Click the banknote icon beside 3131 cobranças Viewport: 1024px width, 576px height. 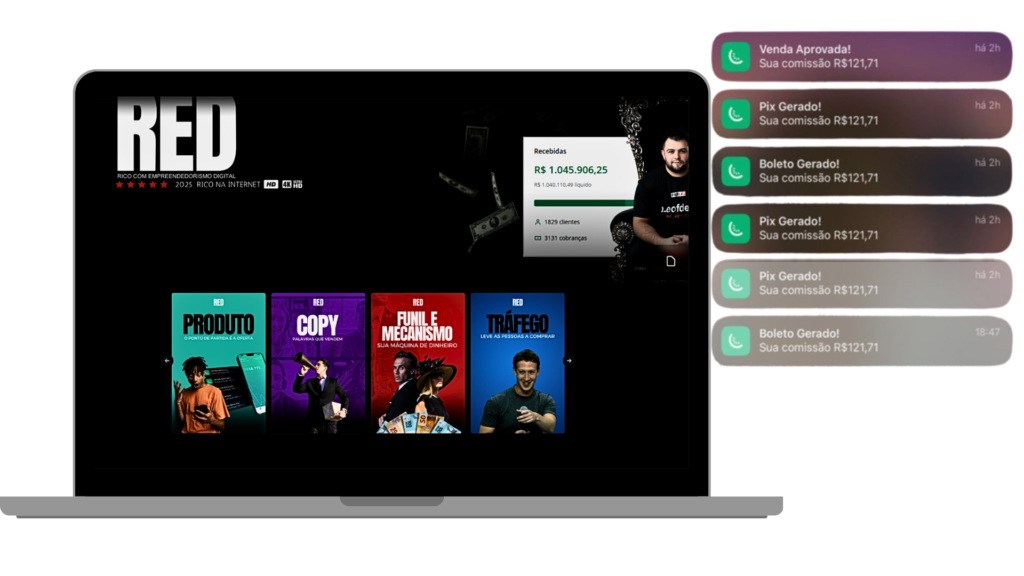[537, 238]
